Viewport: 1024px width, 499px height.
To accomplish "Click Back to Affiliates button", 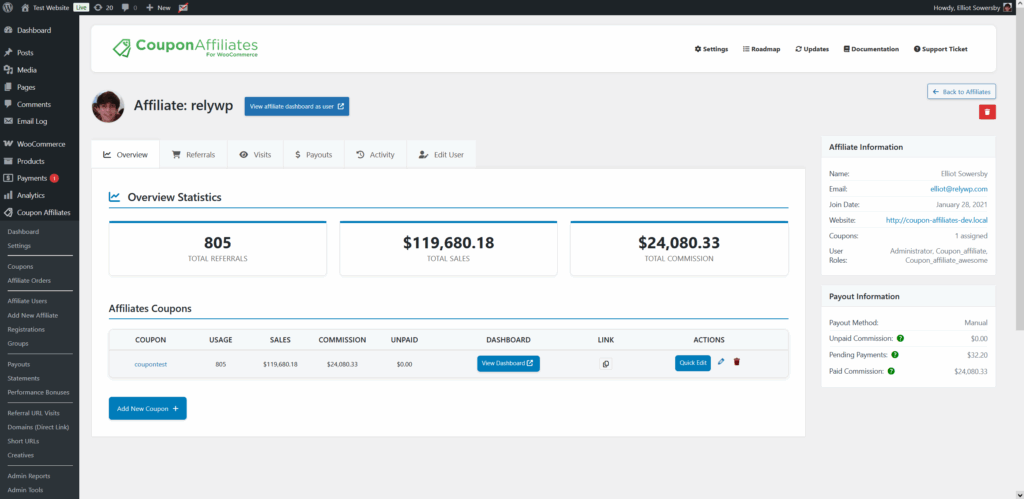I will 961,91.
